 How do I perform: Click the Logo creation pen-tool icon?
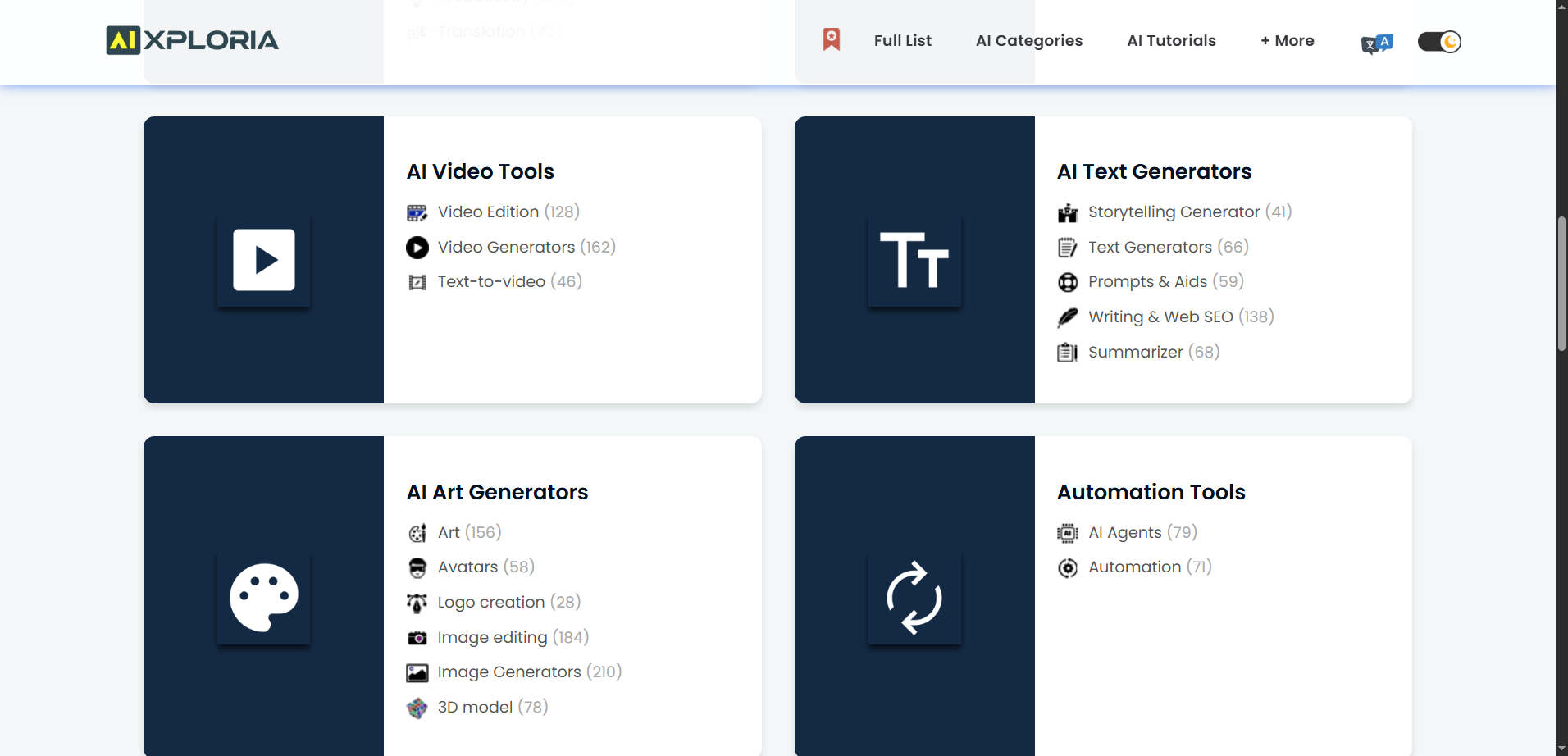coord(417,603)
